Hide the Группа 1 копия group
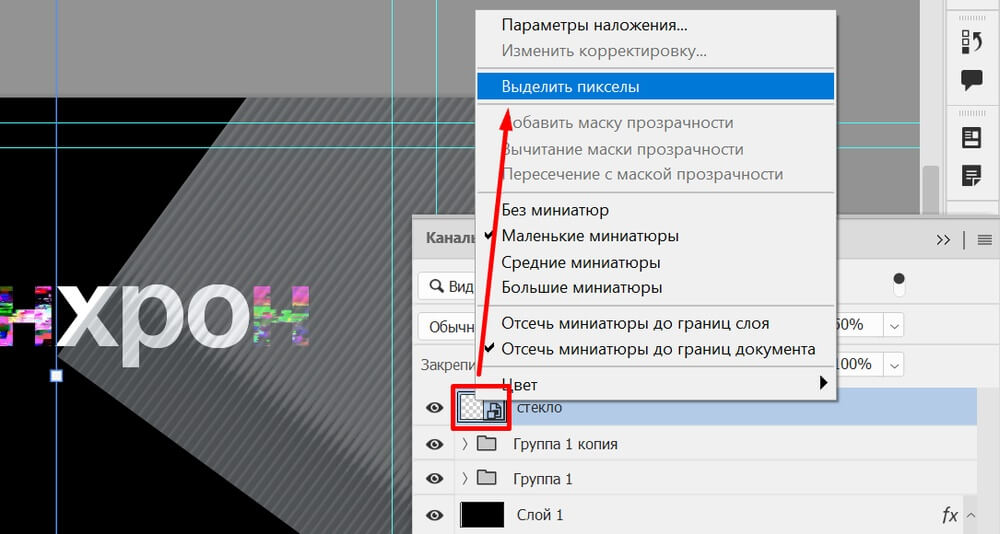The height and width of the screenshot is (534, 1000). point(434,443)
